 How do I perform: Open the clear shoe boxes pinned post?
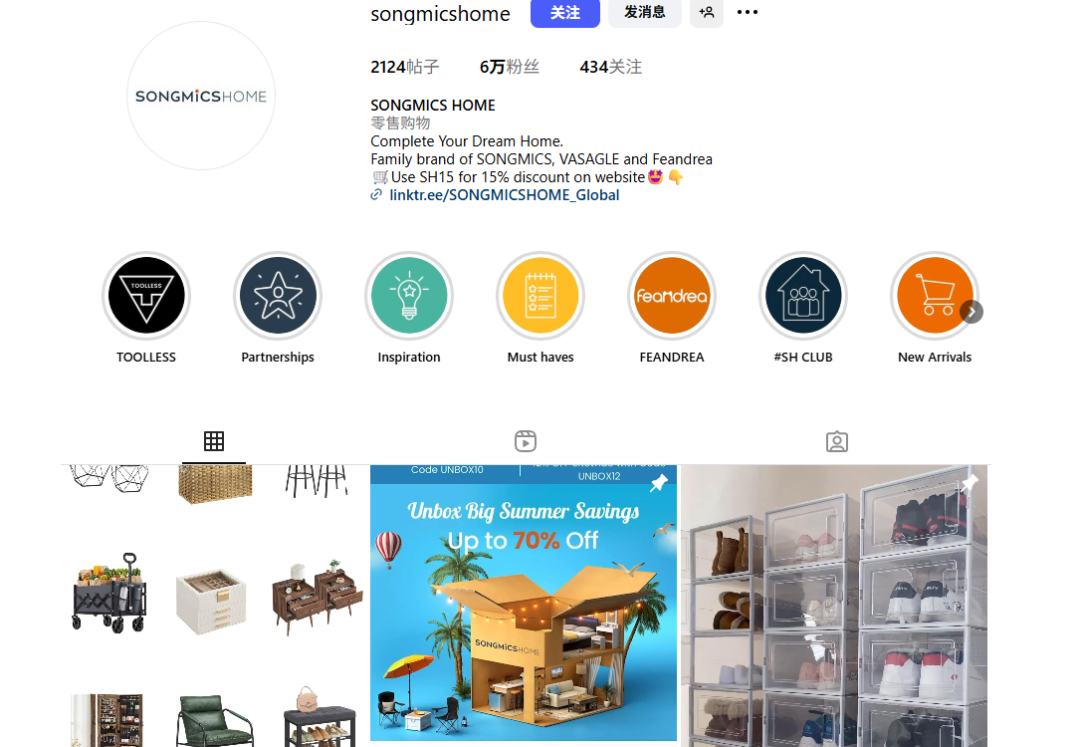[x=834, y=606]
